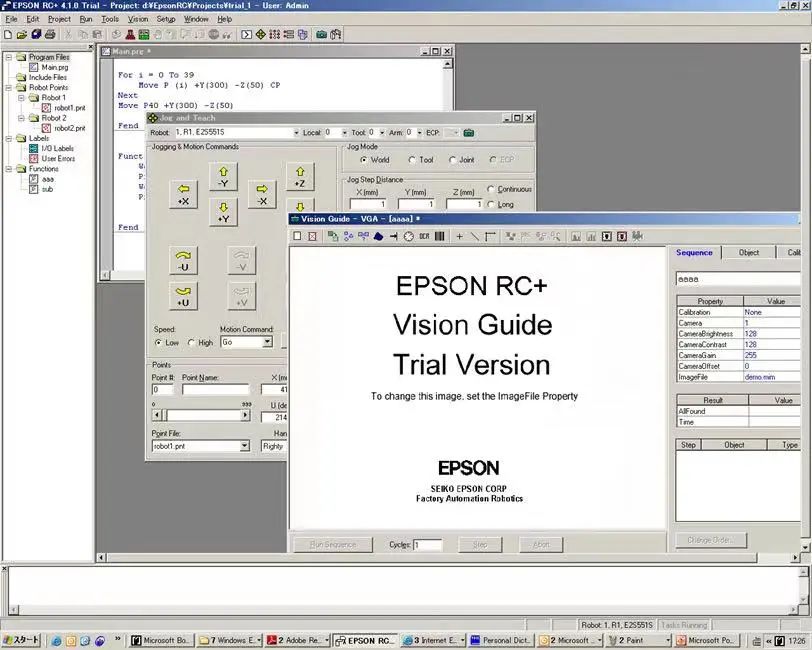Viewport: 812px width, 650px height.
Task: Select the Line tool in Vision Guide
Action: point(475,236)
